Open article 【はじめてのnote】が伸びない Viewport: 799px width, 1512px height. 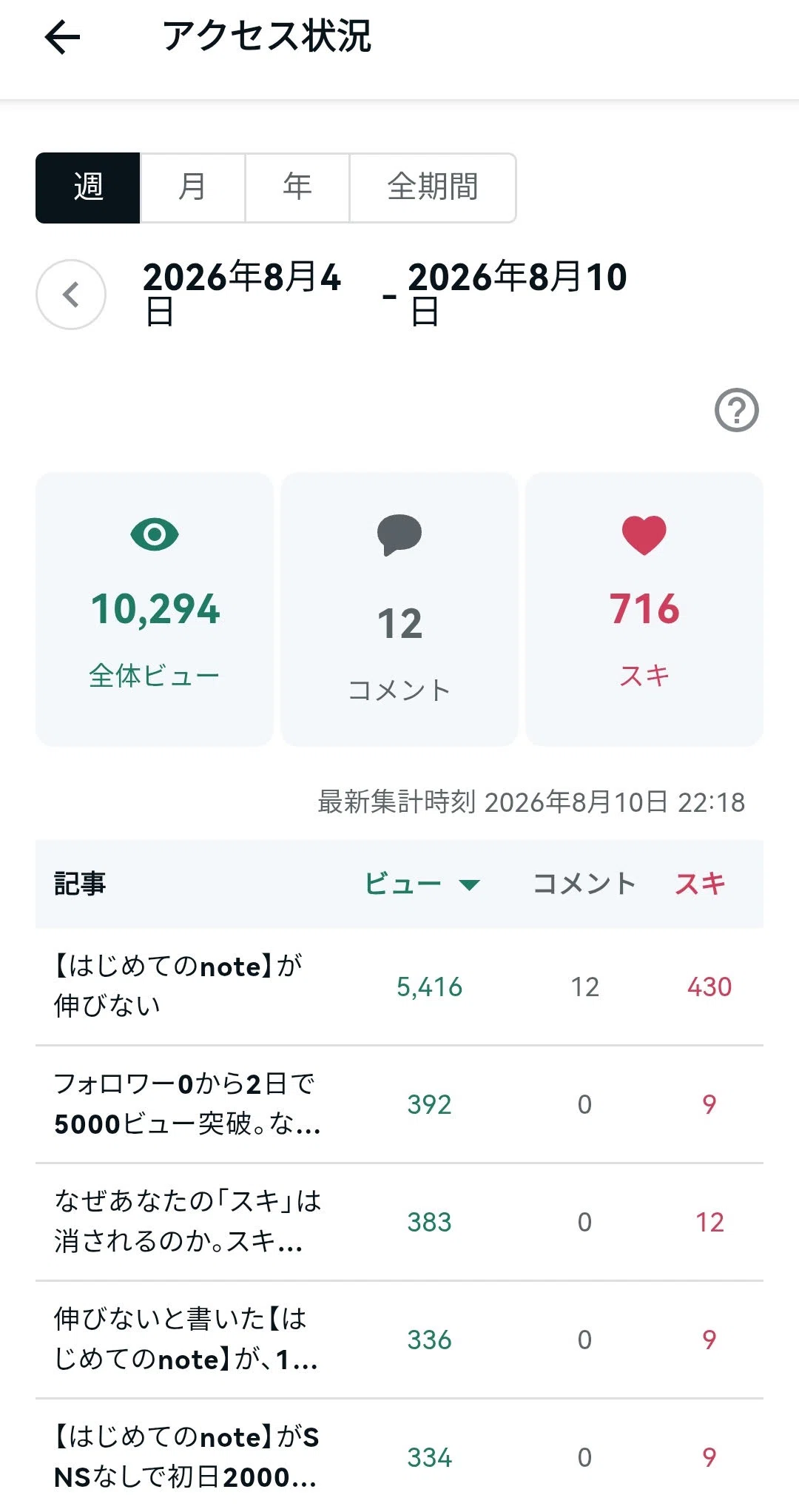point(399,987)
